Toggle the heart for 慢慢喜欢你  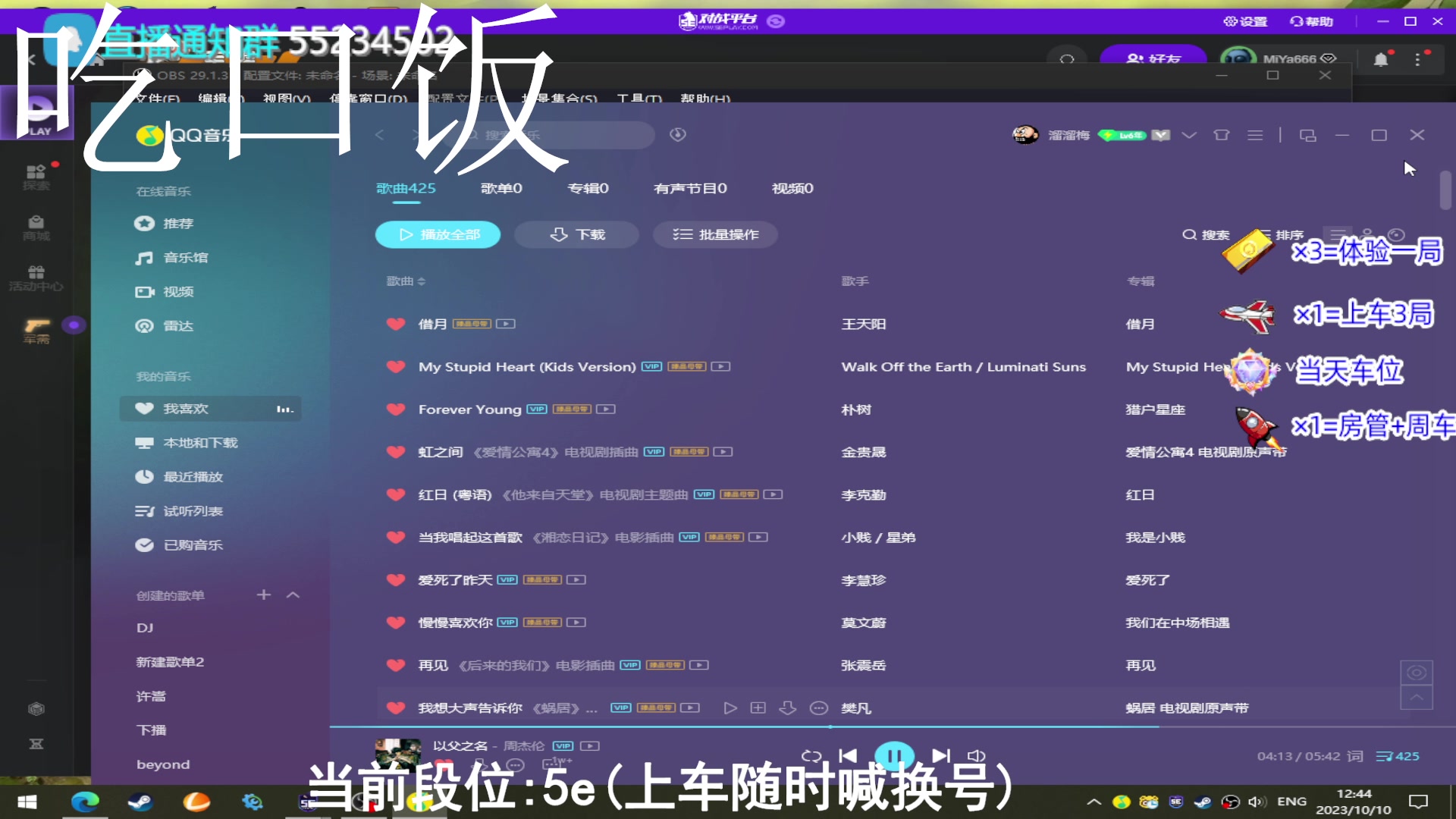tap(396, 623)
